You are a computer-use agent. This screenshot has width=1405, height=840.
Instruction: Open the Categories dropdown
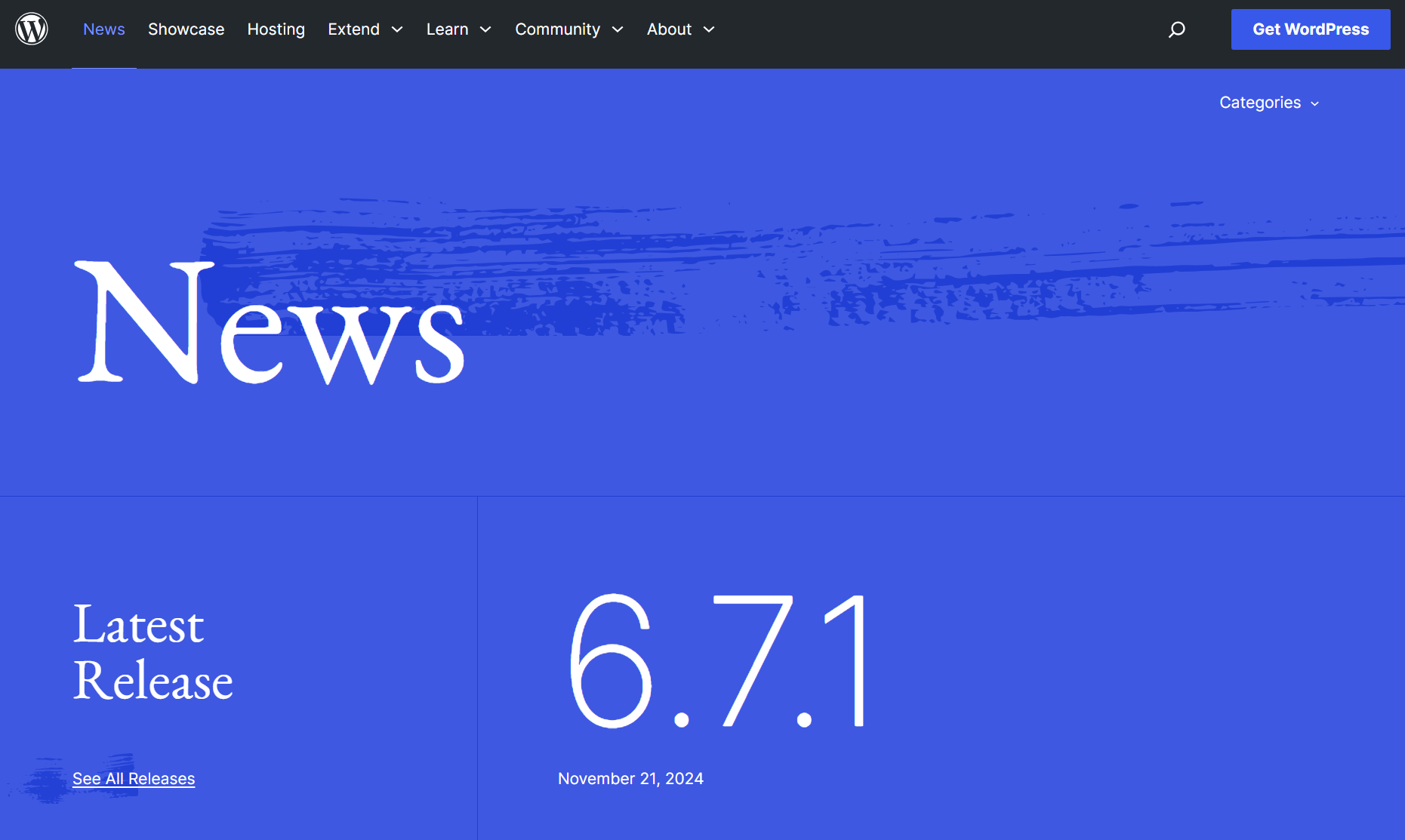tap(1269, 103)
